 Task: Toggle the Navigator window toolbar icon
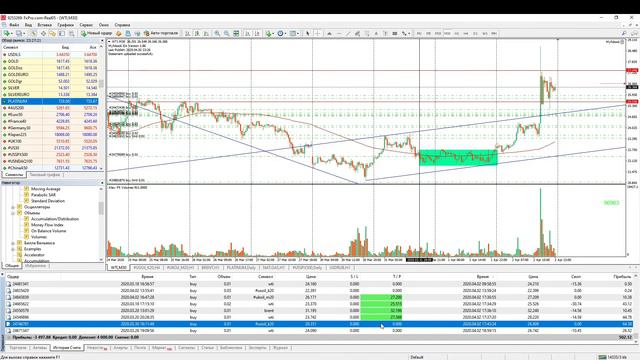click(52, 33)
